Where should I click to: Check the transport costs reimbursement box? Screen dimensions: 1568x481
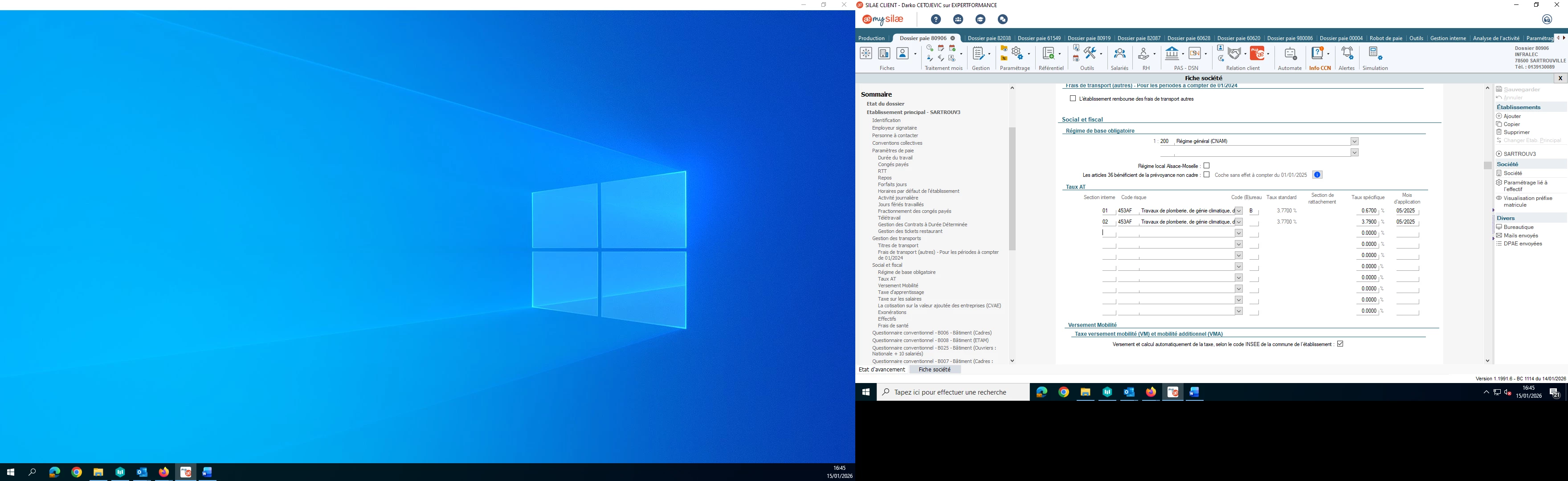pyautogui.click(x=1073, y=98)
